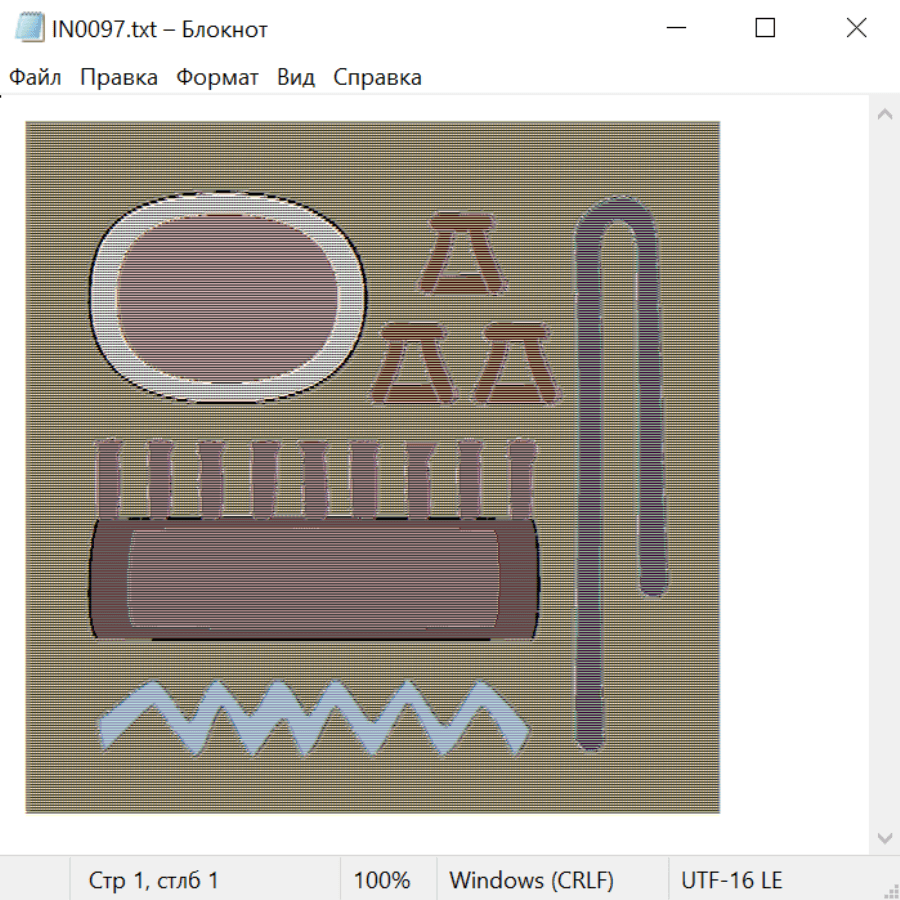Image resolution: width=900 pixels, height=900 pixels.
Task: Click the white-ringed oval shape
Action: [x=226, y=296]
